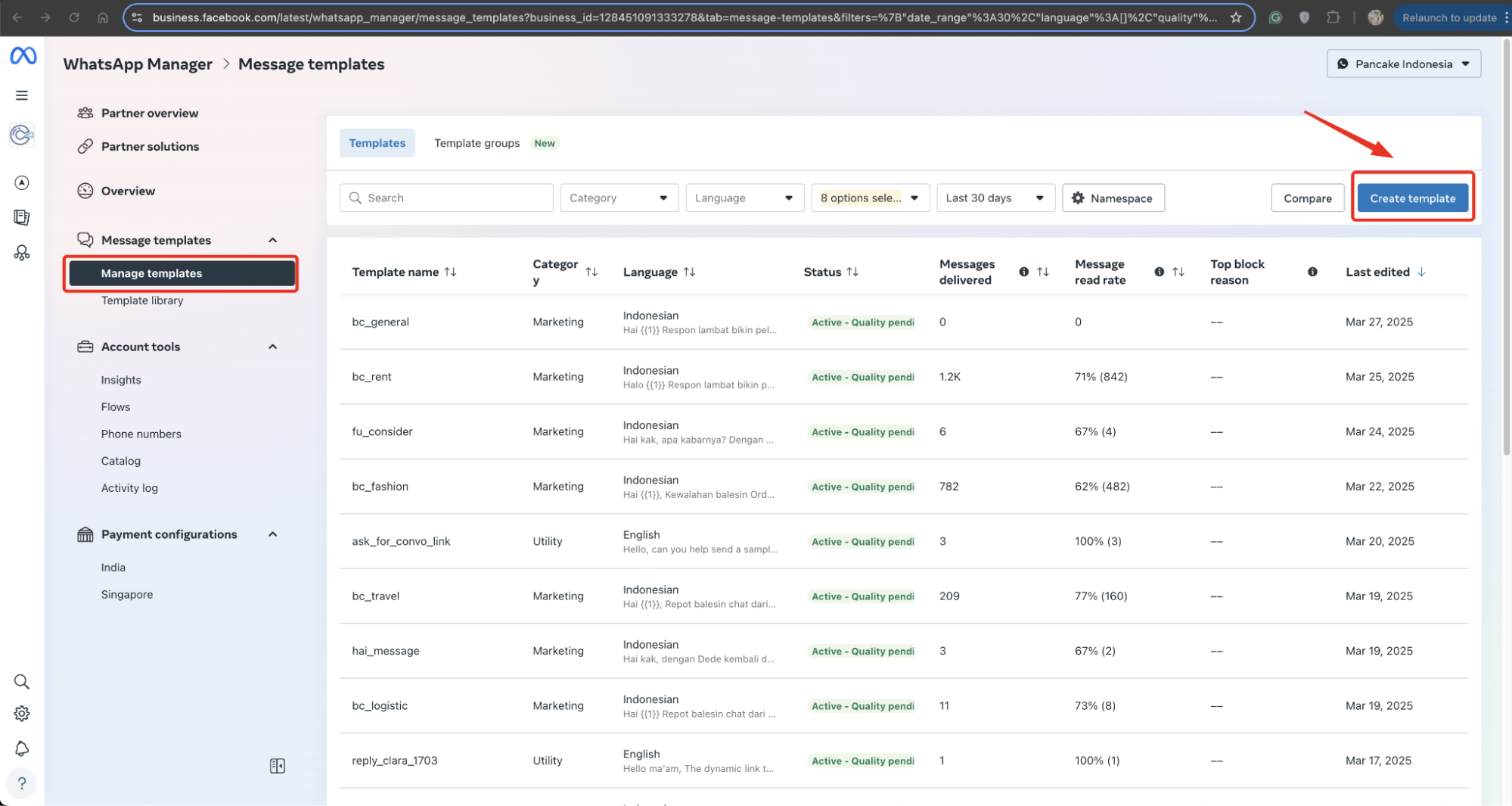Image resolution: width=1512 pixels, height=806 pixels.
Task: Open India payment configuration
Action: 113,568
